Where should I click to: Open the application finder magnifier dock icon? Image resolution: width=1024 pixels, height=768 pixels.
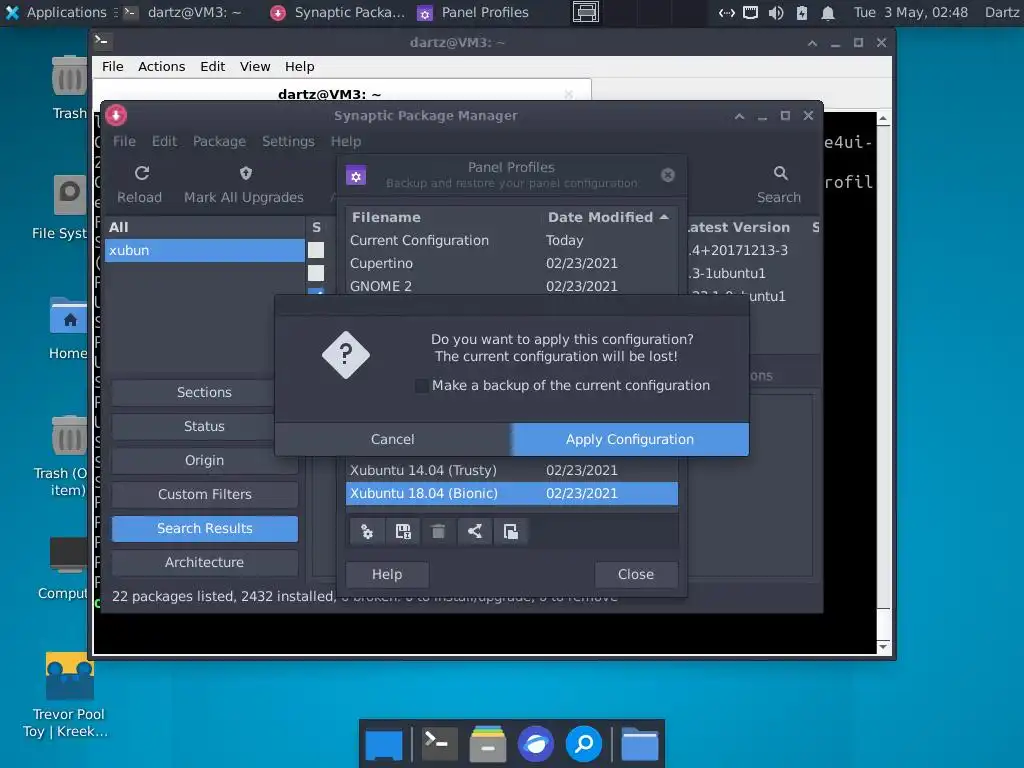pyautogui.click(x=584, y=744)
